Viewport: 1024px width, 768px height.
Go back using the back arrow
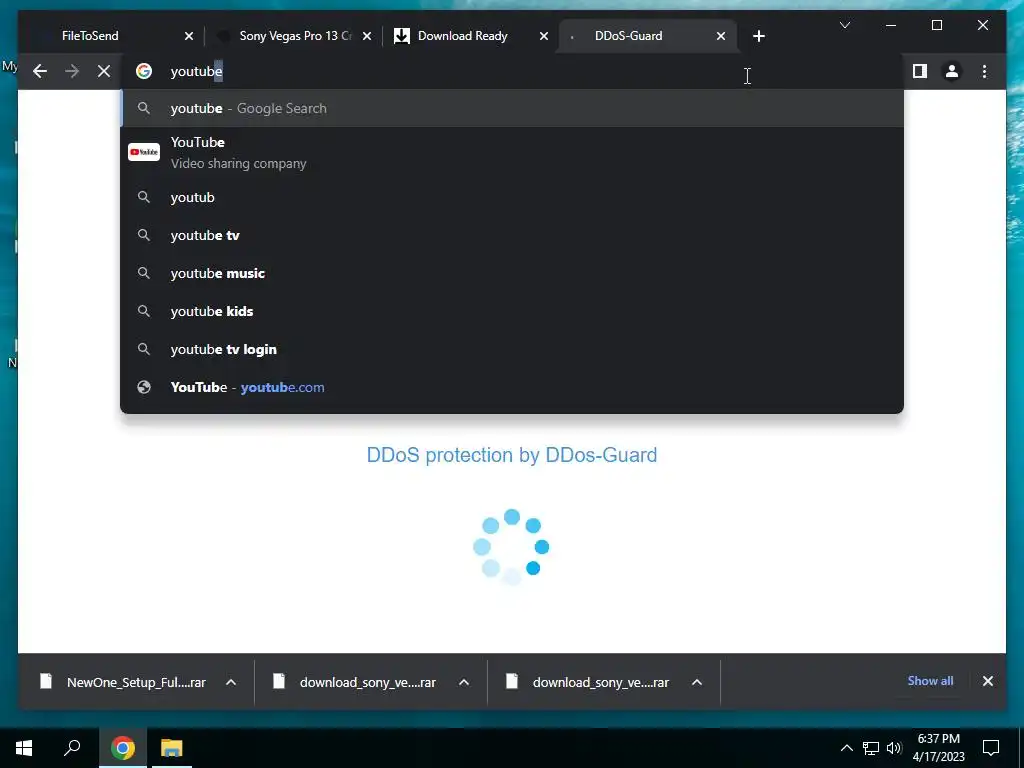click(40, 71)
